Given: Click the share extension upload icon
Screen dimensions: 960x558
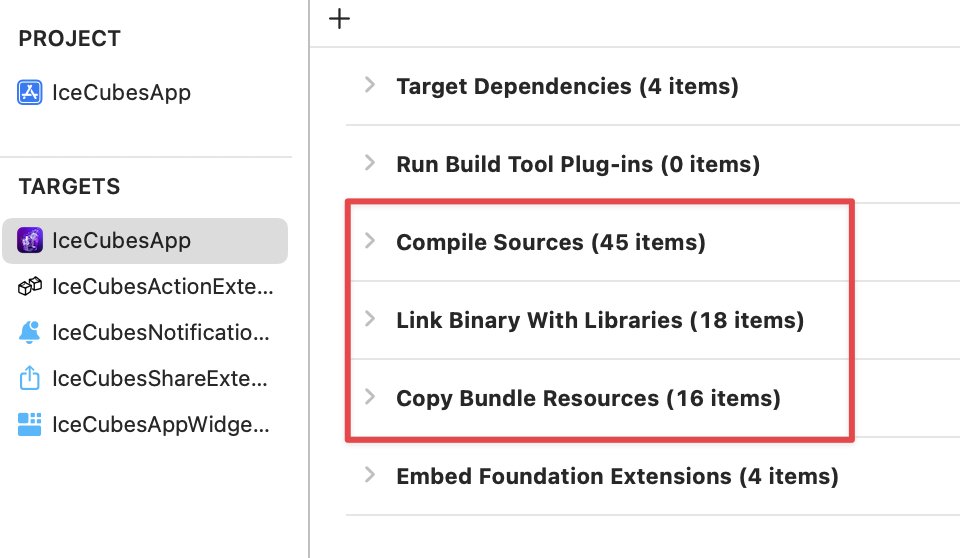Looking at the screenshot, I should click(30, 379).
